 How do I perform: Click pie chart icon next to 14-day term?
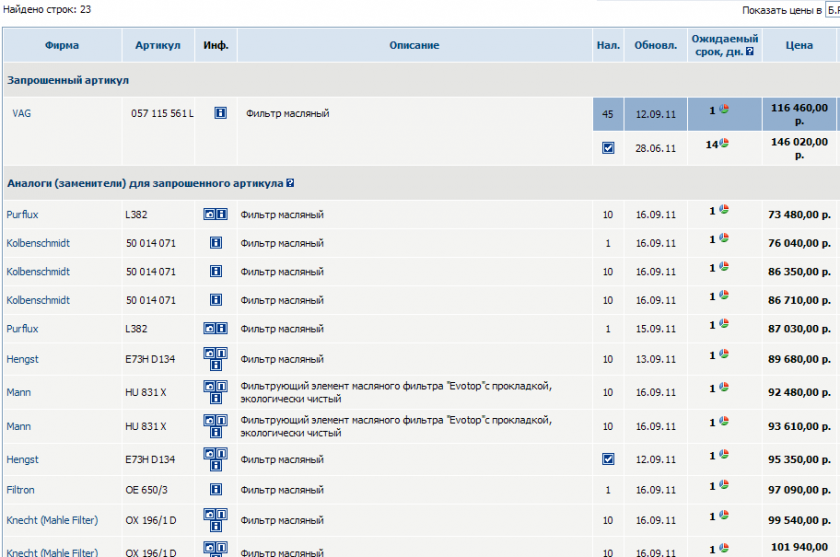(x=724, y=143)
